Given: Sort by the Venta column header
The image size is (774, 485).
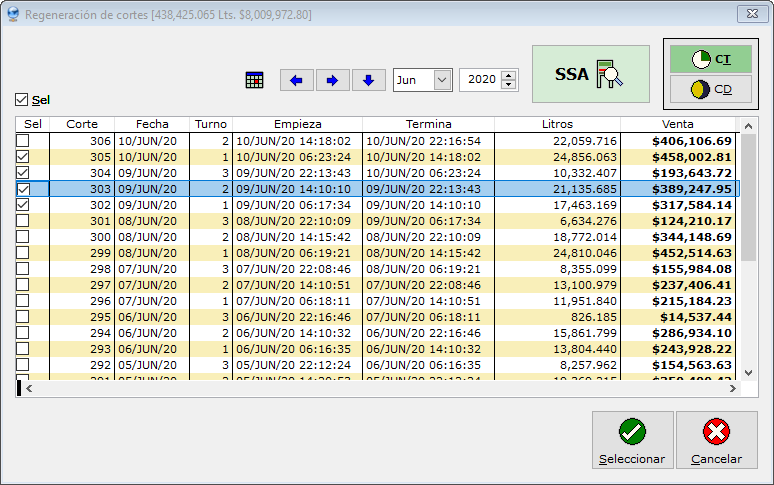Looking at the screenshot, I should pyautogui.click(x=677, y=124).
